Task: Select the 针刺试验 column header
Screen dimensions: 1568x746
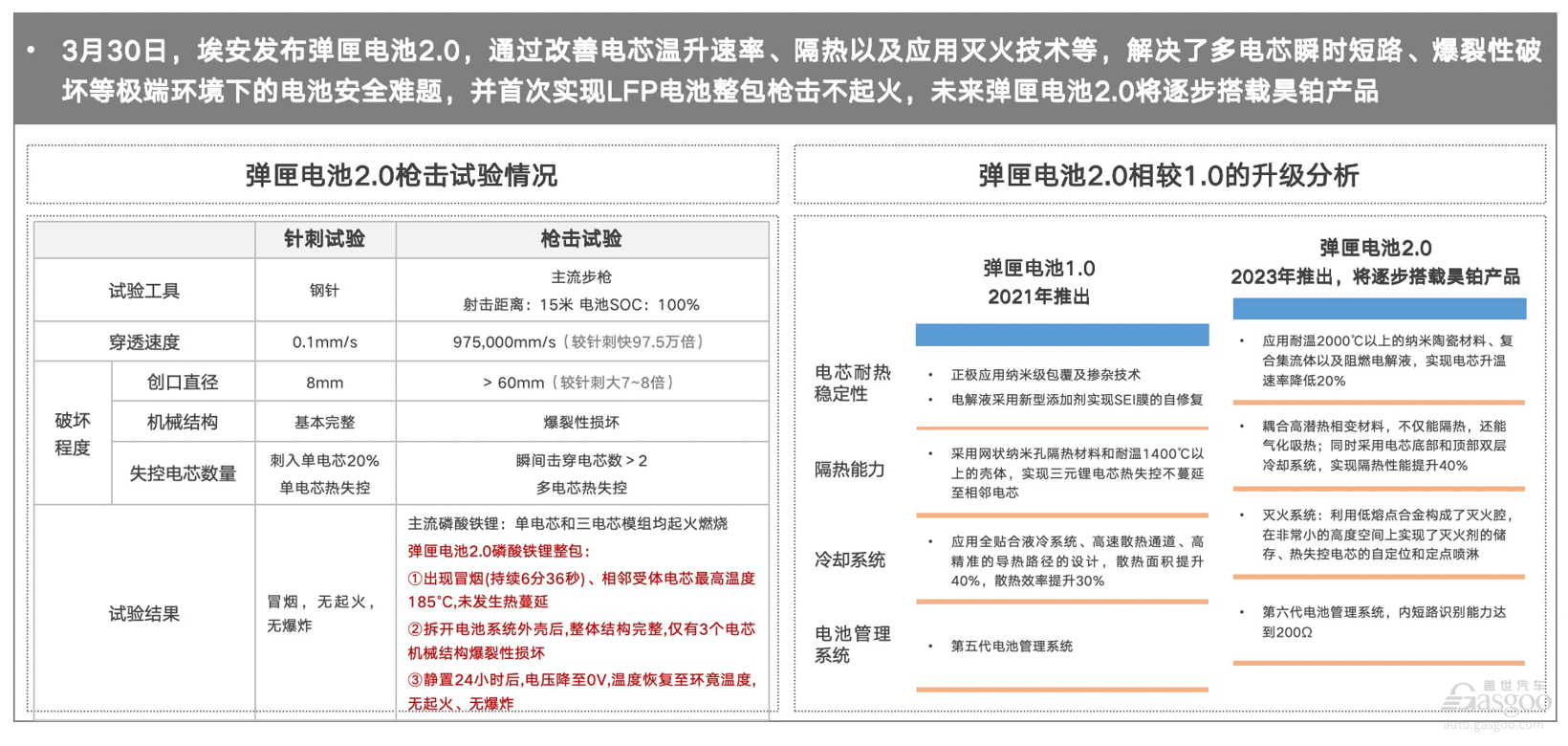Action: (x=325, y=239)
